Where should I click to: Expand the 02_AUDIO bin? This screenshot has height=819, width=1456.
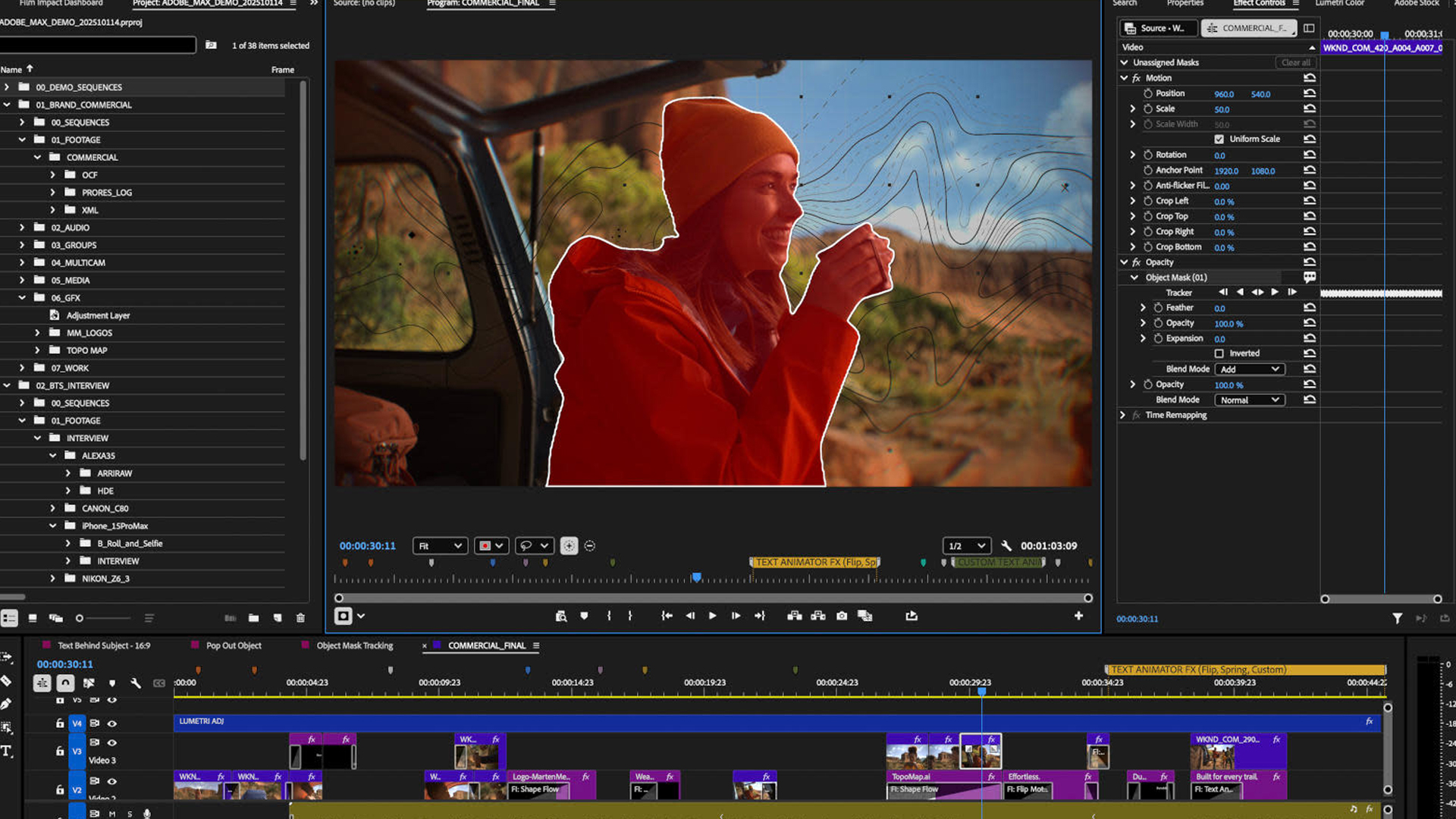[x=22, y=227]
